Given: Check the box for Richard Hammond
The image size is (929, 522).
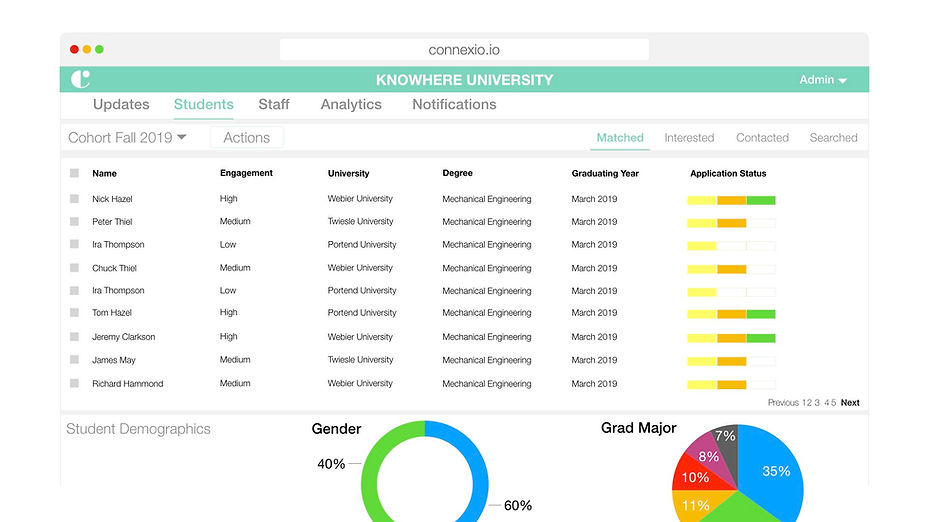Looking at the screenshot, I should (x=74, y=383).
